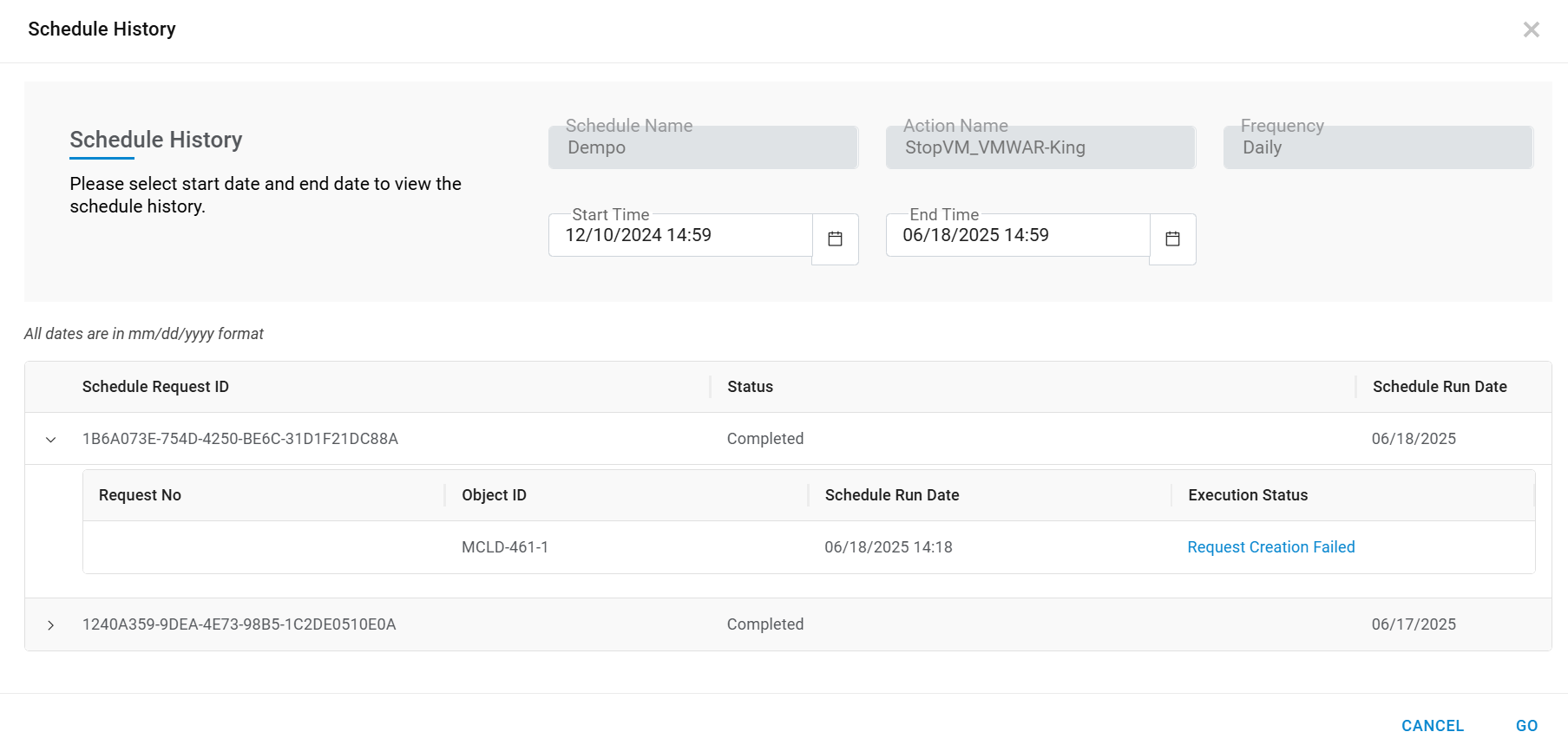Expand the 1240A359 schedule request row
This screenshot has width=1568, height=745.
coord(51,625)
